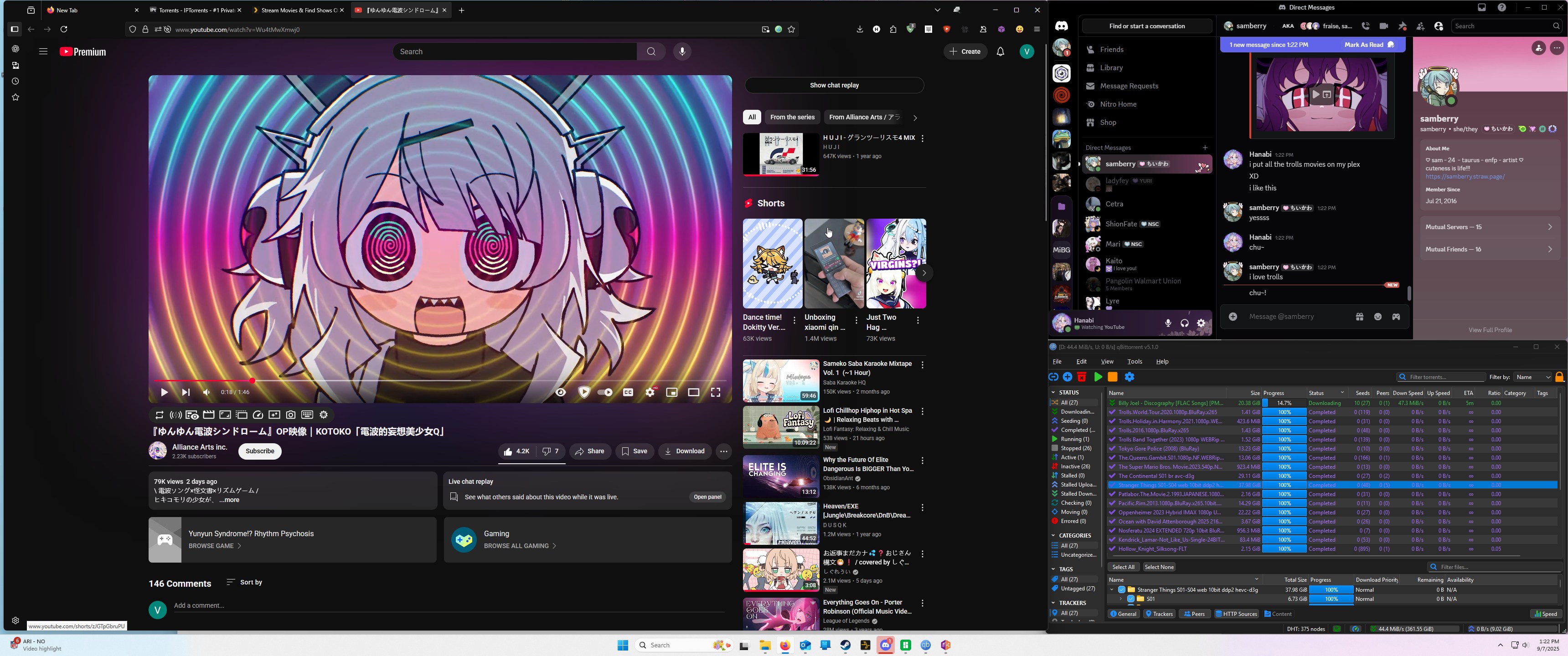Uncheck the Stranger Things S01-S04 folder checkbox

click(1121, 589)
